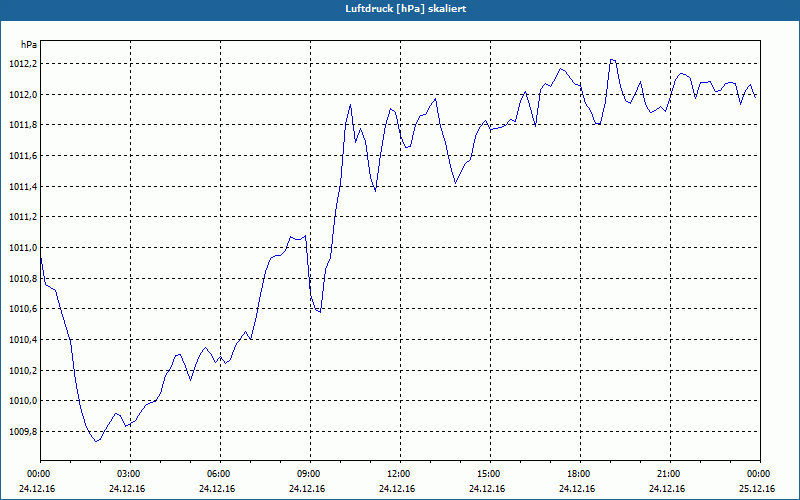Click the 1010,0 y-axis label
This screenshot has width=800, height=500.
[x=23, y=401]
